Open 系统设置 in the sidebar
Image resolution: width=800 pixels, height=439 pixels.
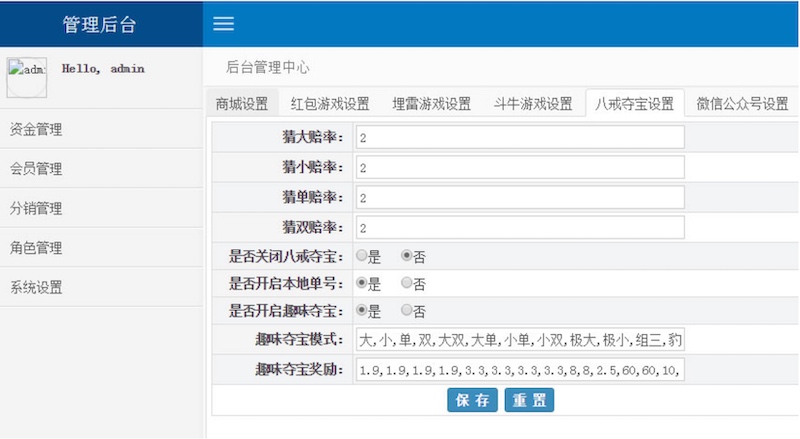(36, 287)
